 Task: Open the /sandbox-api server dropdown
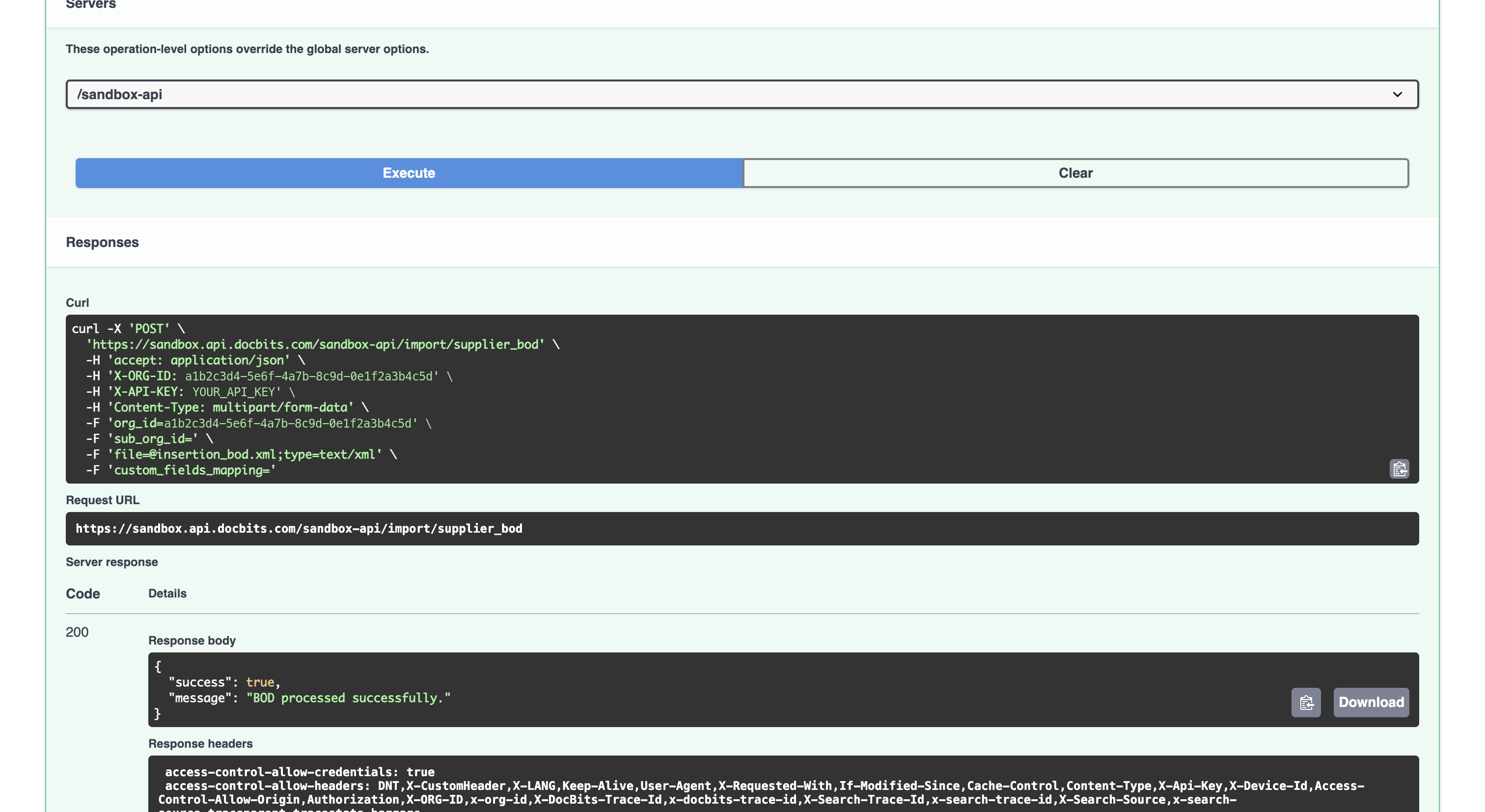pos(742,94)
